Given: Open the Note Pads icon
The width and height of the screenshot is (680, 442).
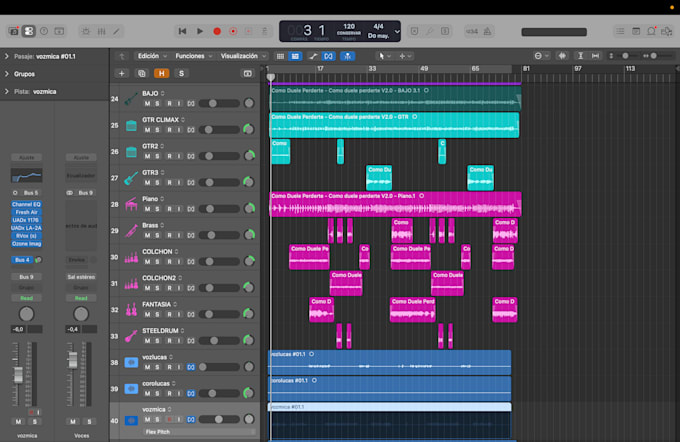Looking at the screenshot, I should 636,31.
